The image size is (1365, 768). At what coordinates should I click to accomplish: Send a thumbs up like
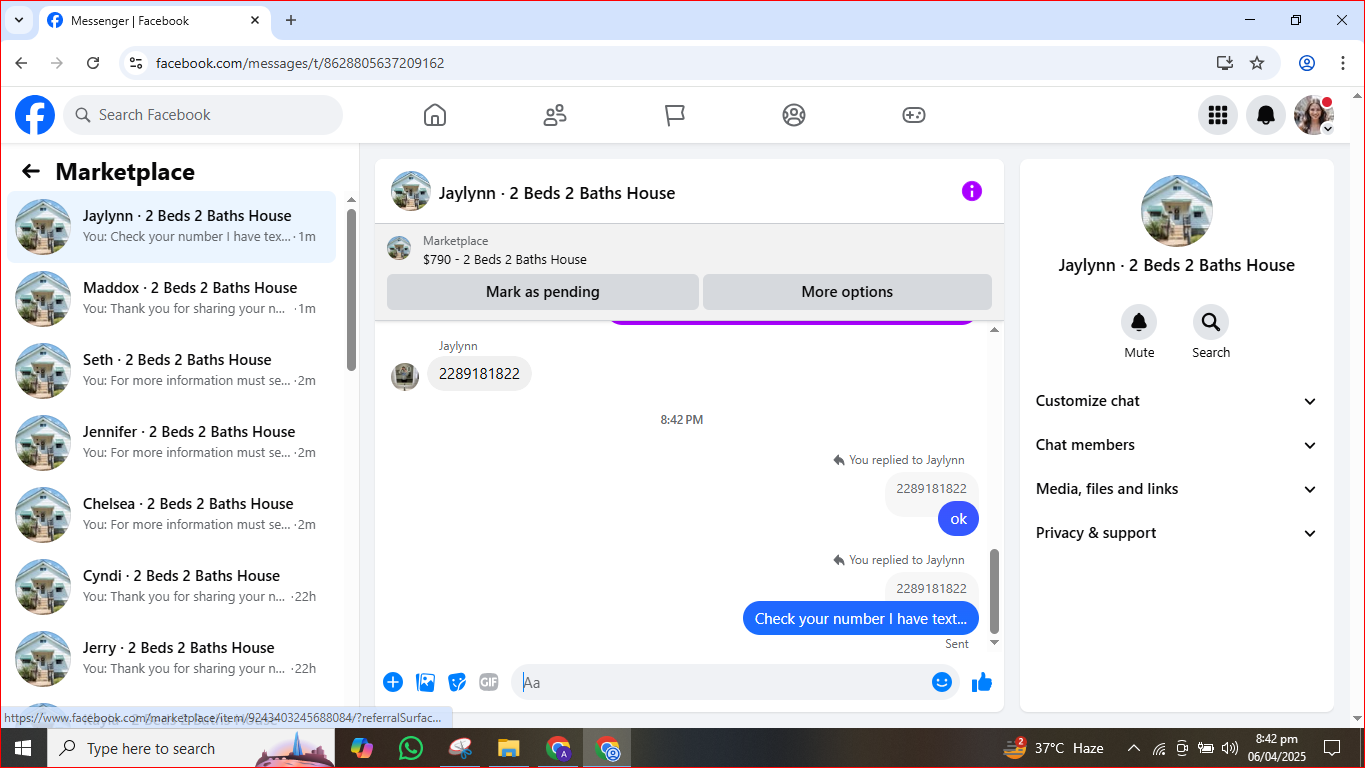click(x=982, y=682)
